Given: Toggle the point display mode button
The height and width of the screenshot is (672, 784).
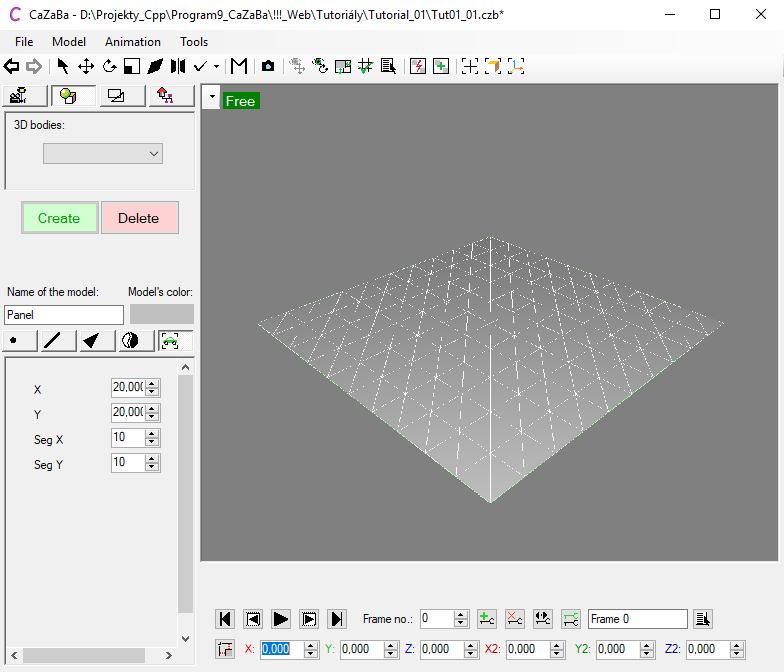Looking at the screenshot, I should tap(19, 341).
